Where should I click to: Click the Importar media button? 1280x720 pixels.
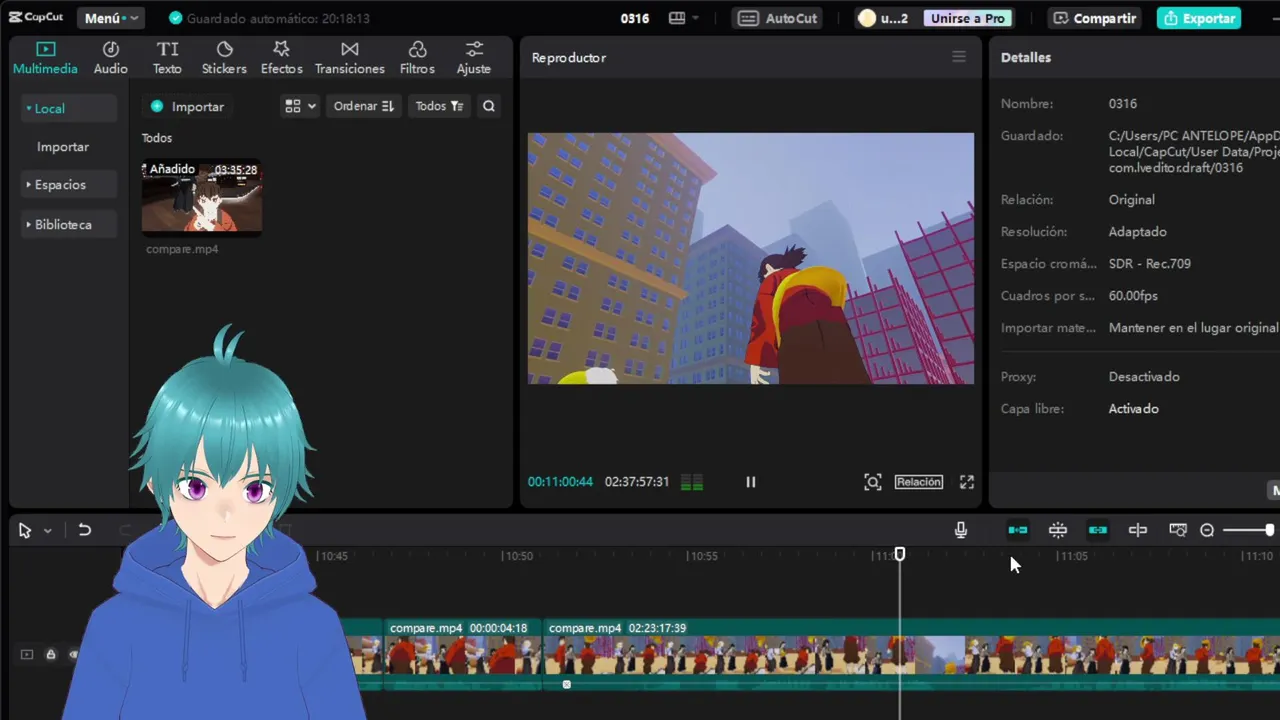pos(187,106)
